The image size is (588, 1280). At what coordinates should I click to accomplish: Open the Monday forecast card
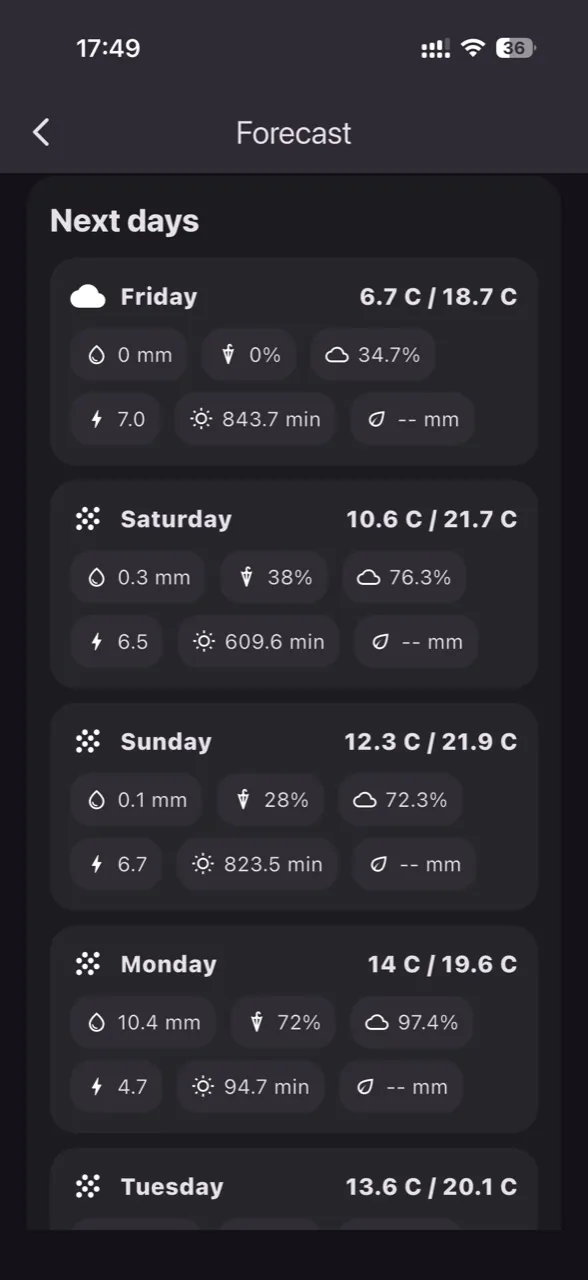(294, 1029)
